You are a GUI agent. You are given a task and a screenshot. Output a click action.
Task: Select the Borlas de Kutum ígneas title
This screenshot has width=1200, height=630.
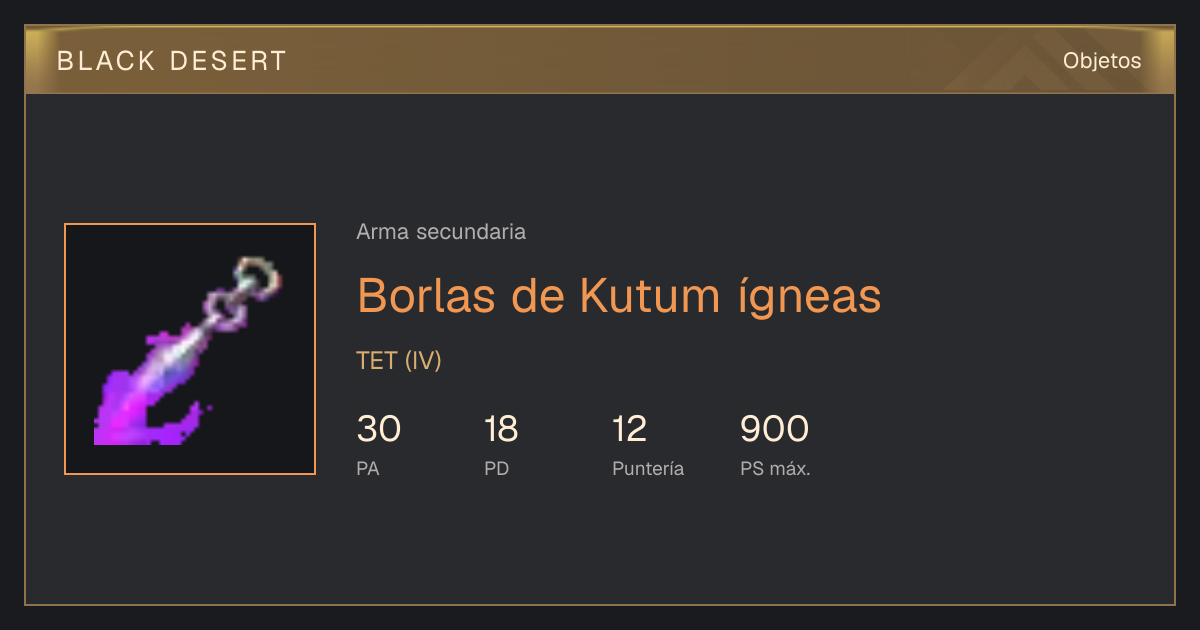click(619, 294)
